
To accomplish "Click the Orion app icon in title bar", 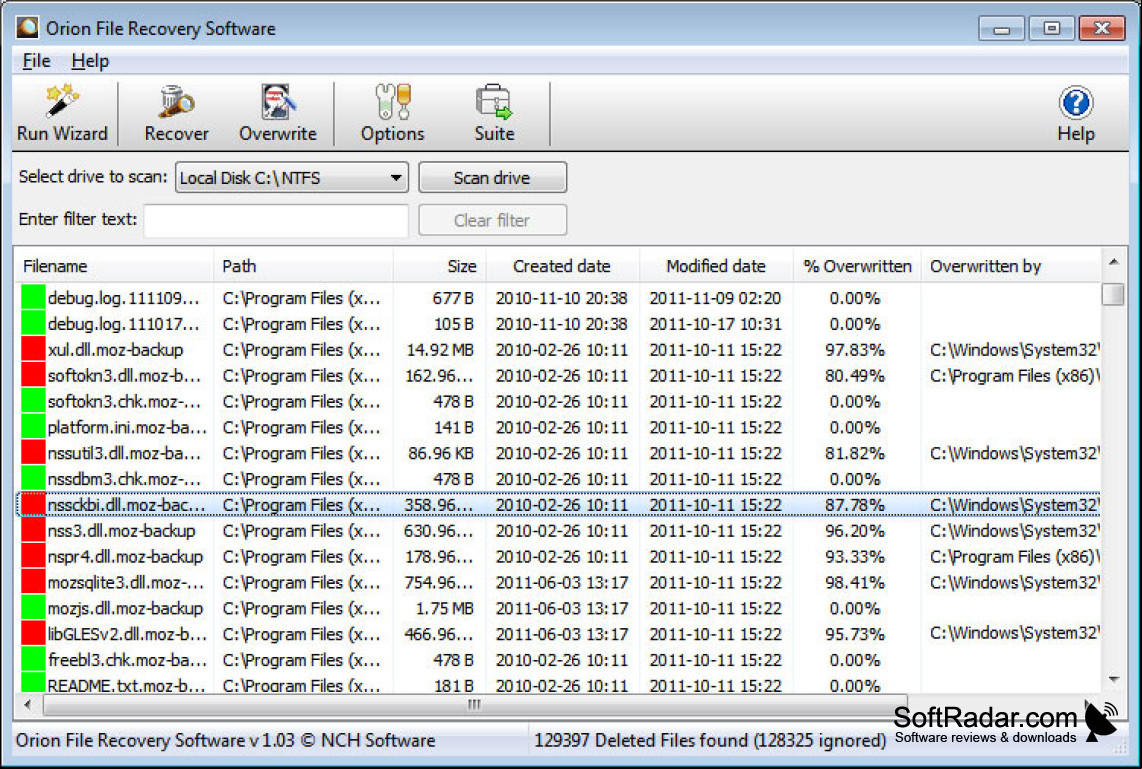I will (27, 28).
